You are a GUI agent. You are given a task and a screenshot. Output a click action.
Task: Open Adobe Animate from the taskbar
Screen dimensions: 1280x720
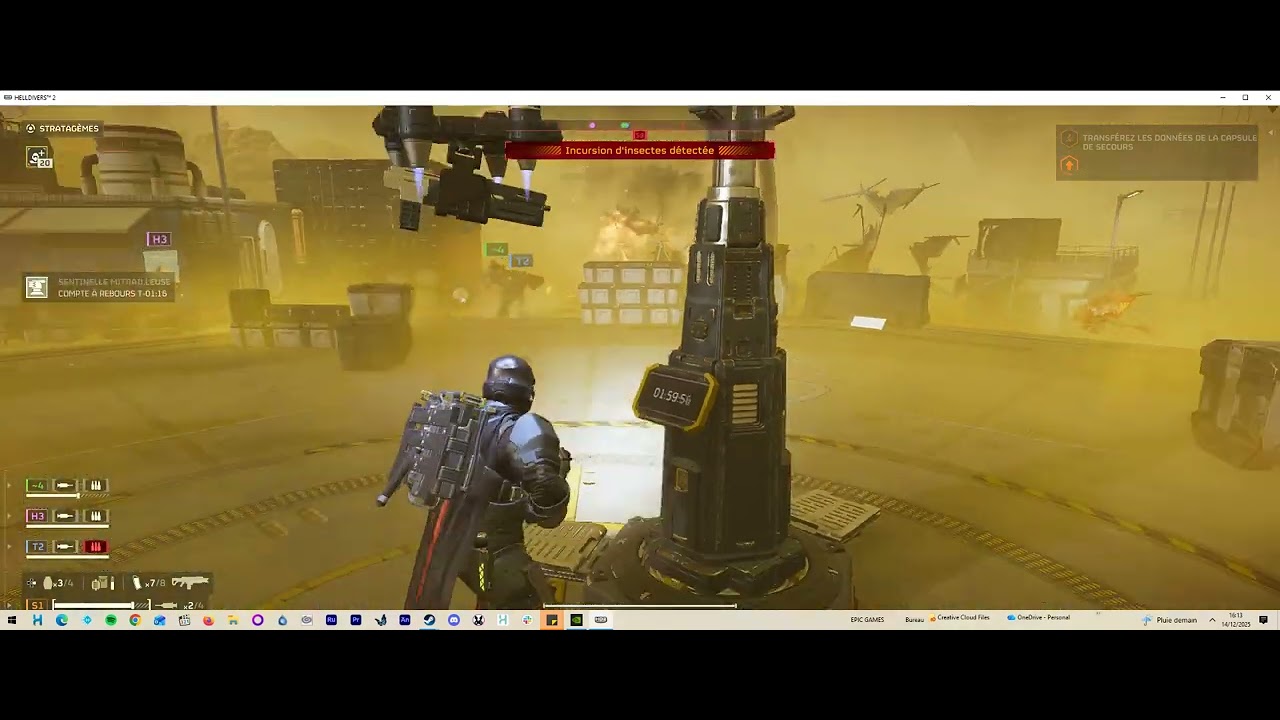[405, 620]
